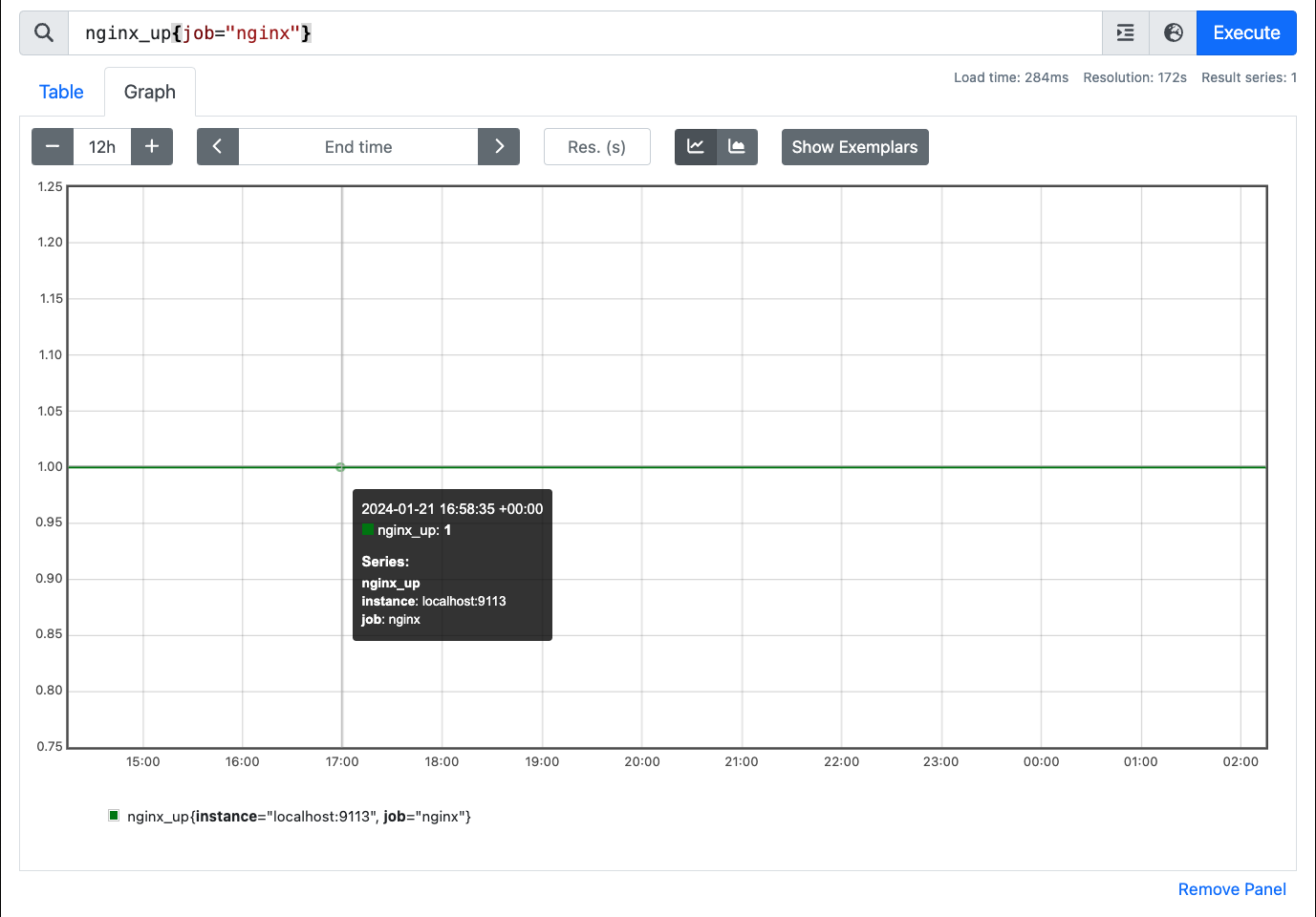Toggle the Show Exemplars button

[x=854, y=147]
